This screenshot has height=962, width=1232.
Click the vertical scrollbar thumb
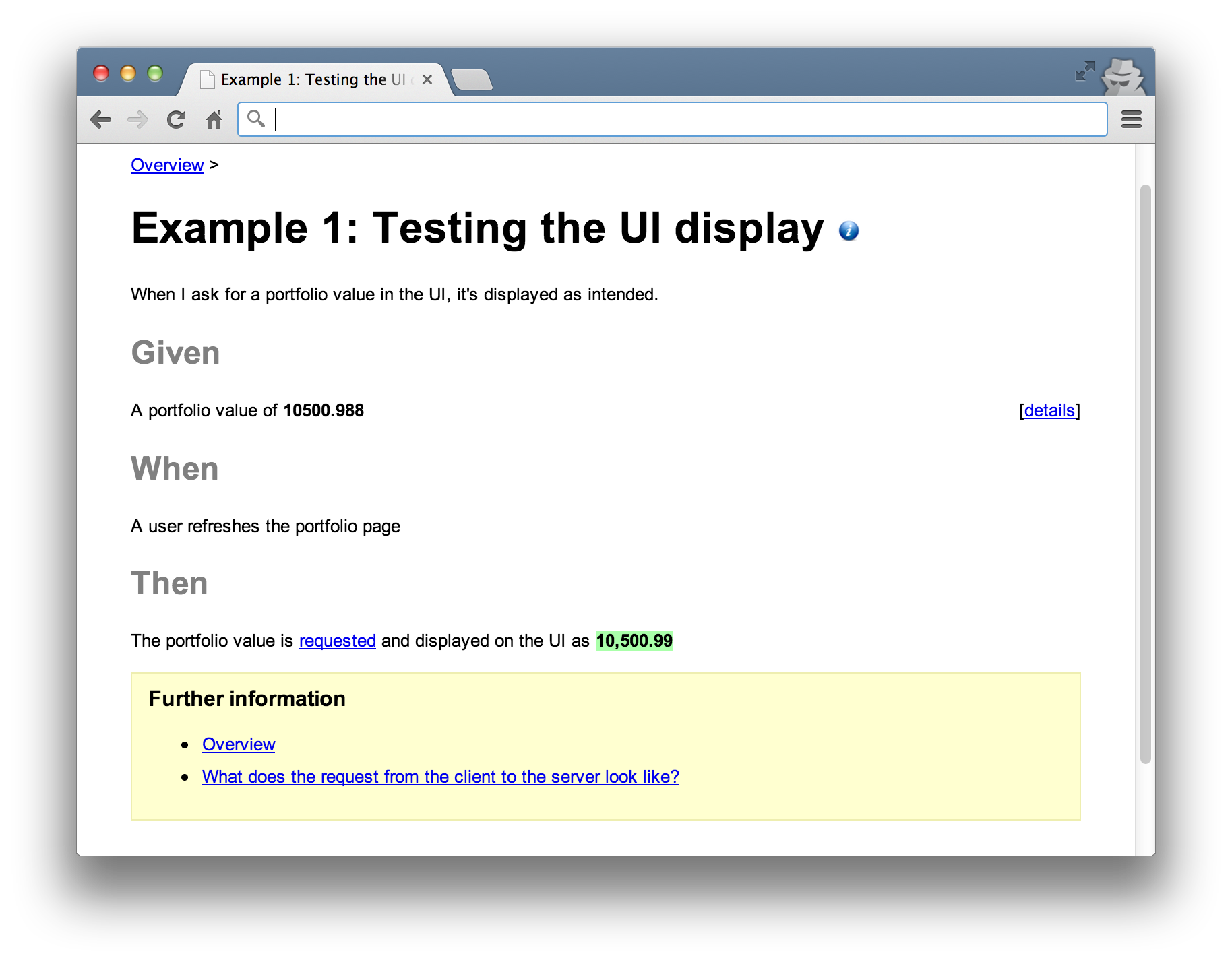pos(1145,472)
